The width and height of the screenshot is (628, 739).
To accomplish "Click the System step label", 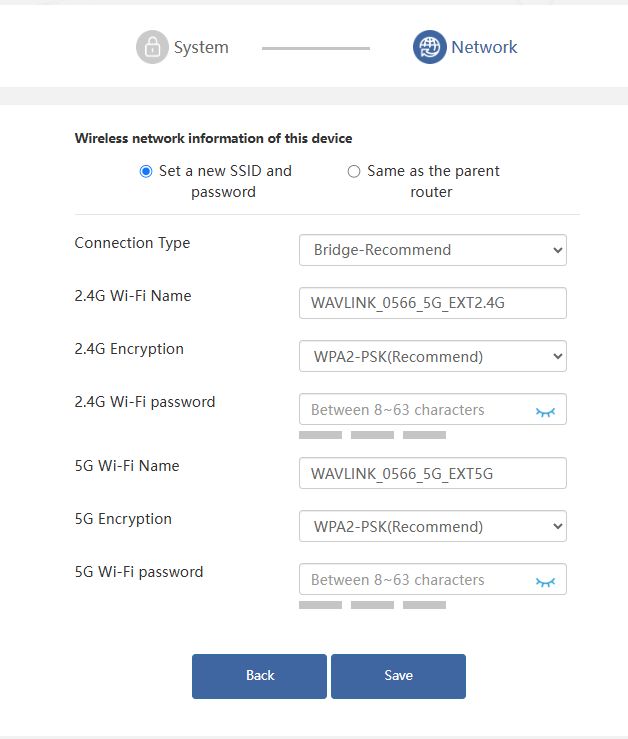I will [201, 47].
